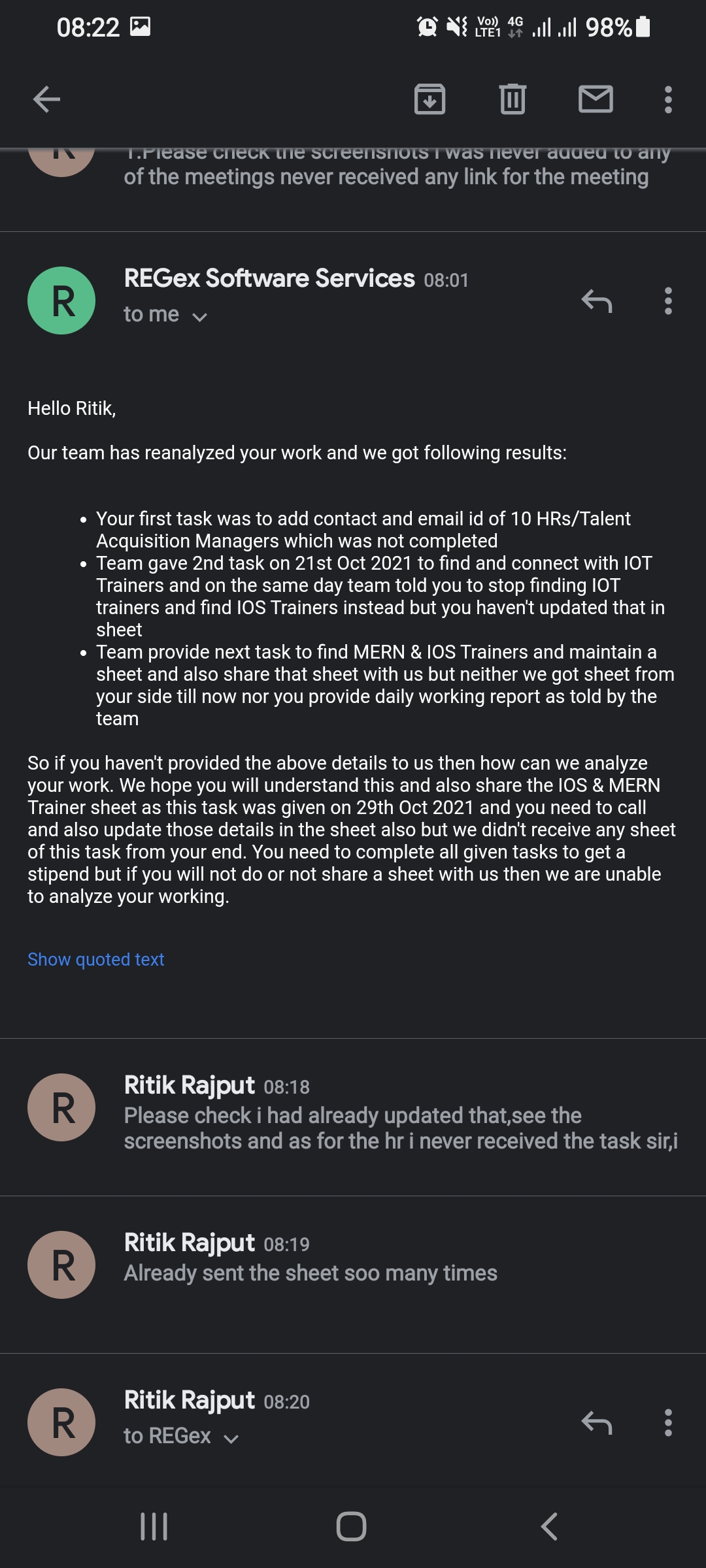Expand "to REGex" recipient details

click(x=181, y=1436)
